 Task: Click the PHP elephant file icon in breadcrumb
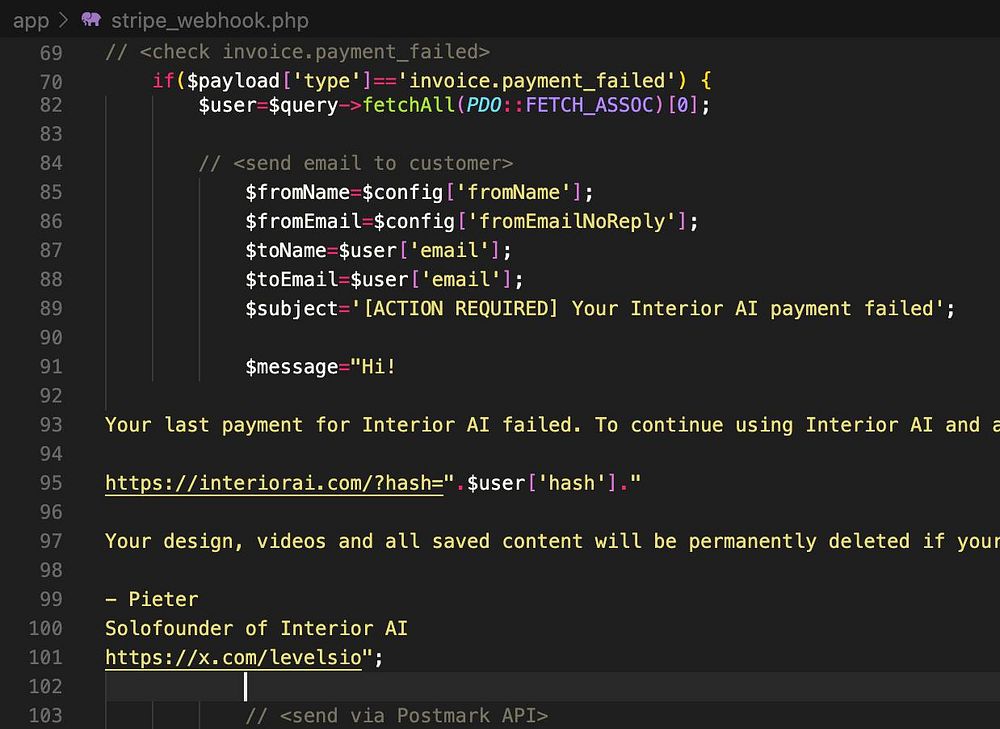point(91,19)
